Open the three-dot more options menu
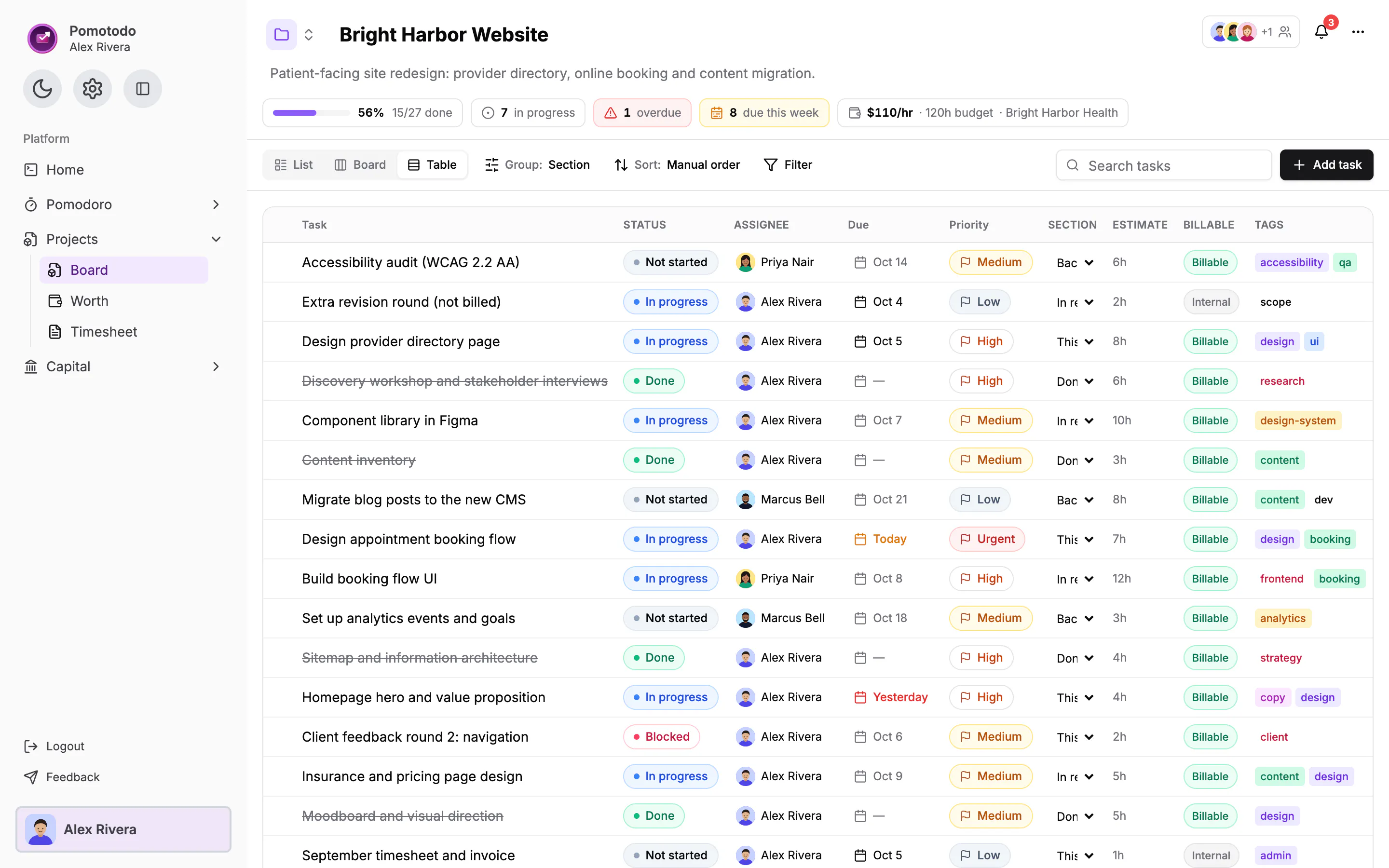The height and width of the screenshot is (868, 1389). pyautogui.click(x=1358, y=31)
